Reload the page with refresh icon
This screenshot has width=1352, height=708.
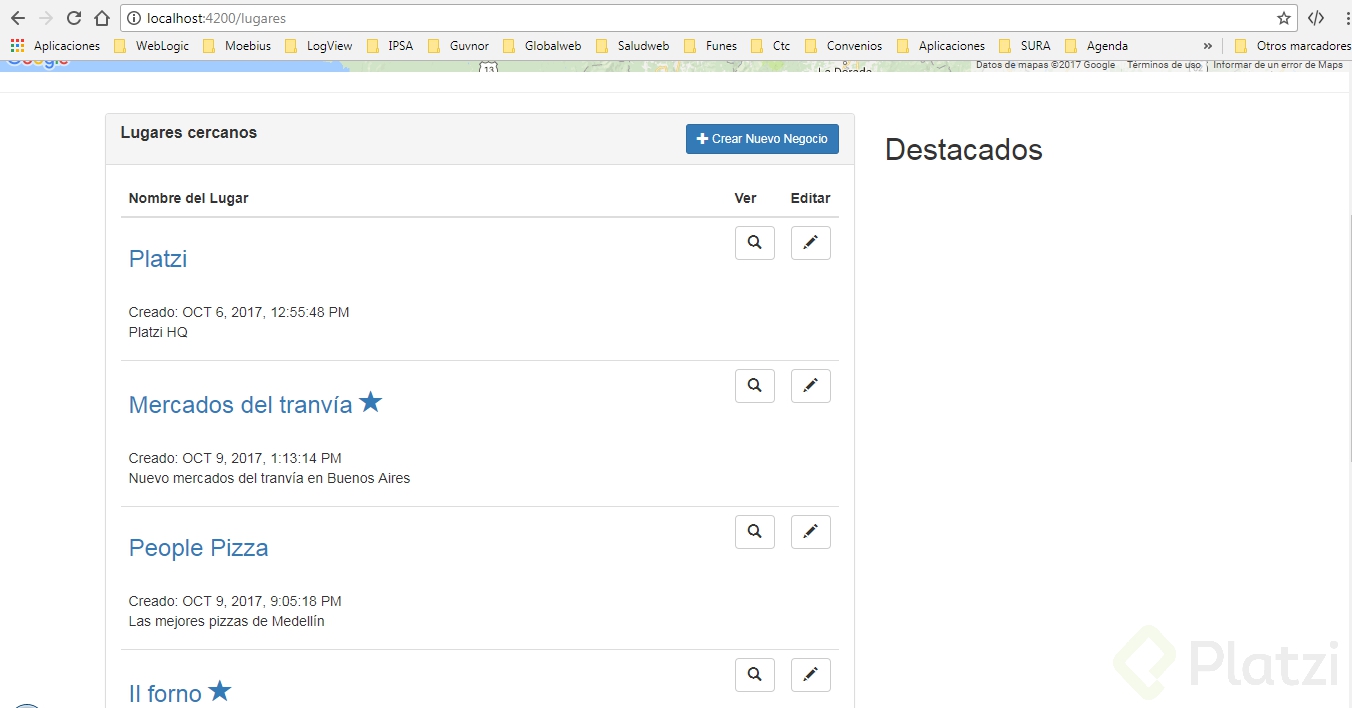(x=74, y=18)
